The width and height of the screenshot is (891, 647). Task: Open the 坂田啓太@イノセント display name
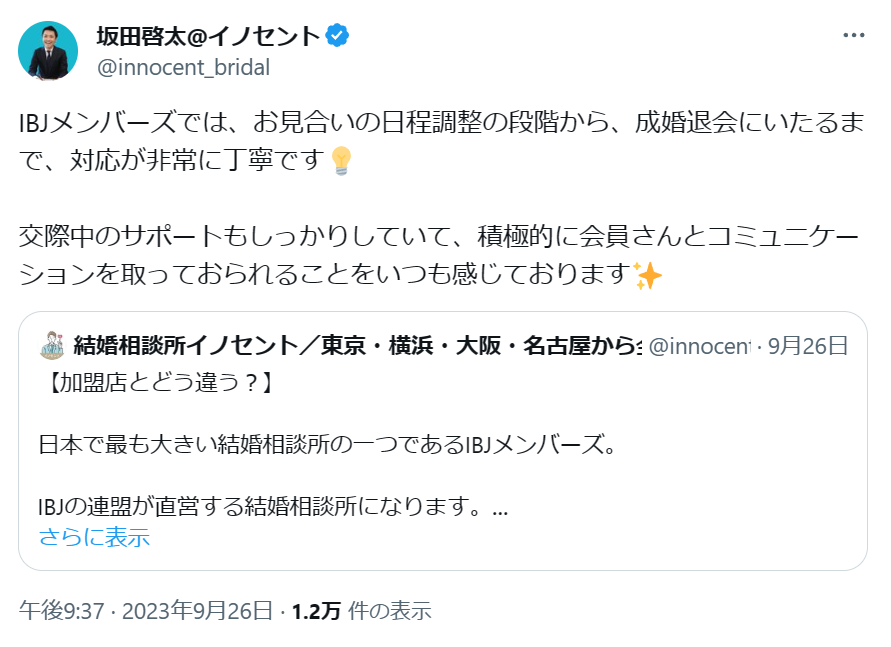tap(208, 37)
